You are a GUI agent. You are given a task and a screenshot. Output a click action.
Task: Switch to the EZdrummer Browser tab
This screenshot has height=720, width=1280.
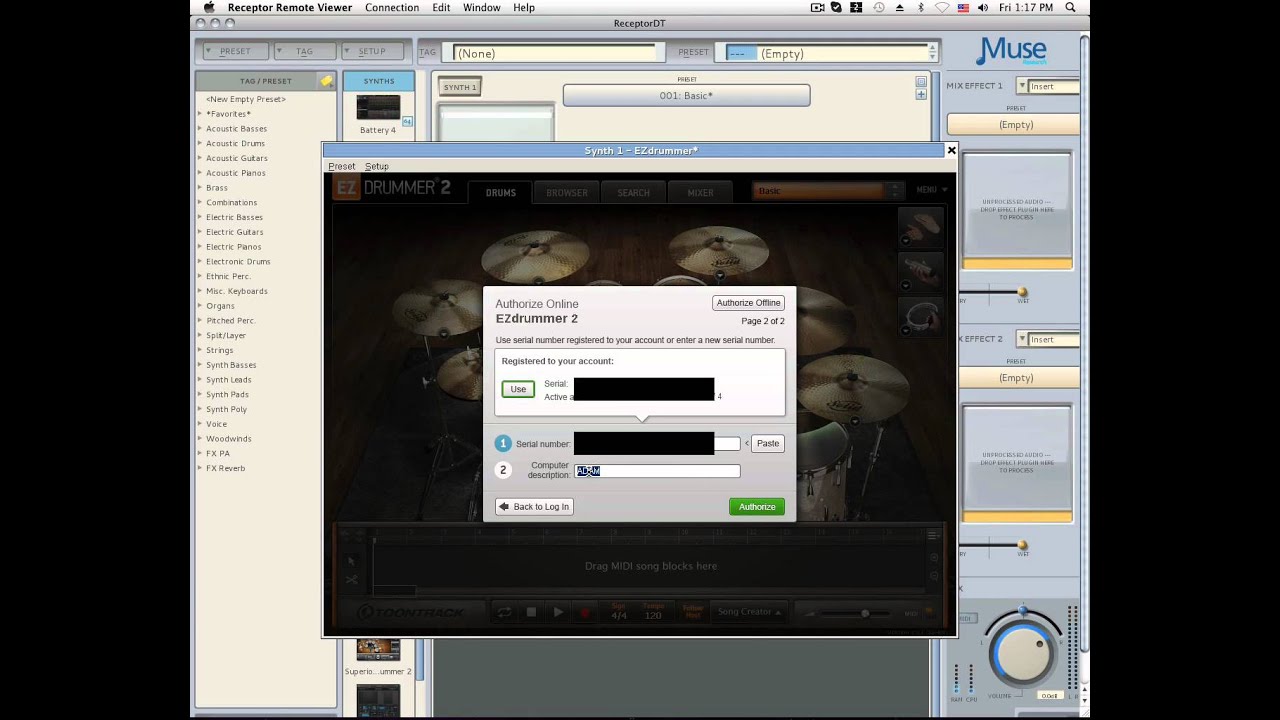click(567, 192)
